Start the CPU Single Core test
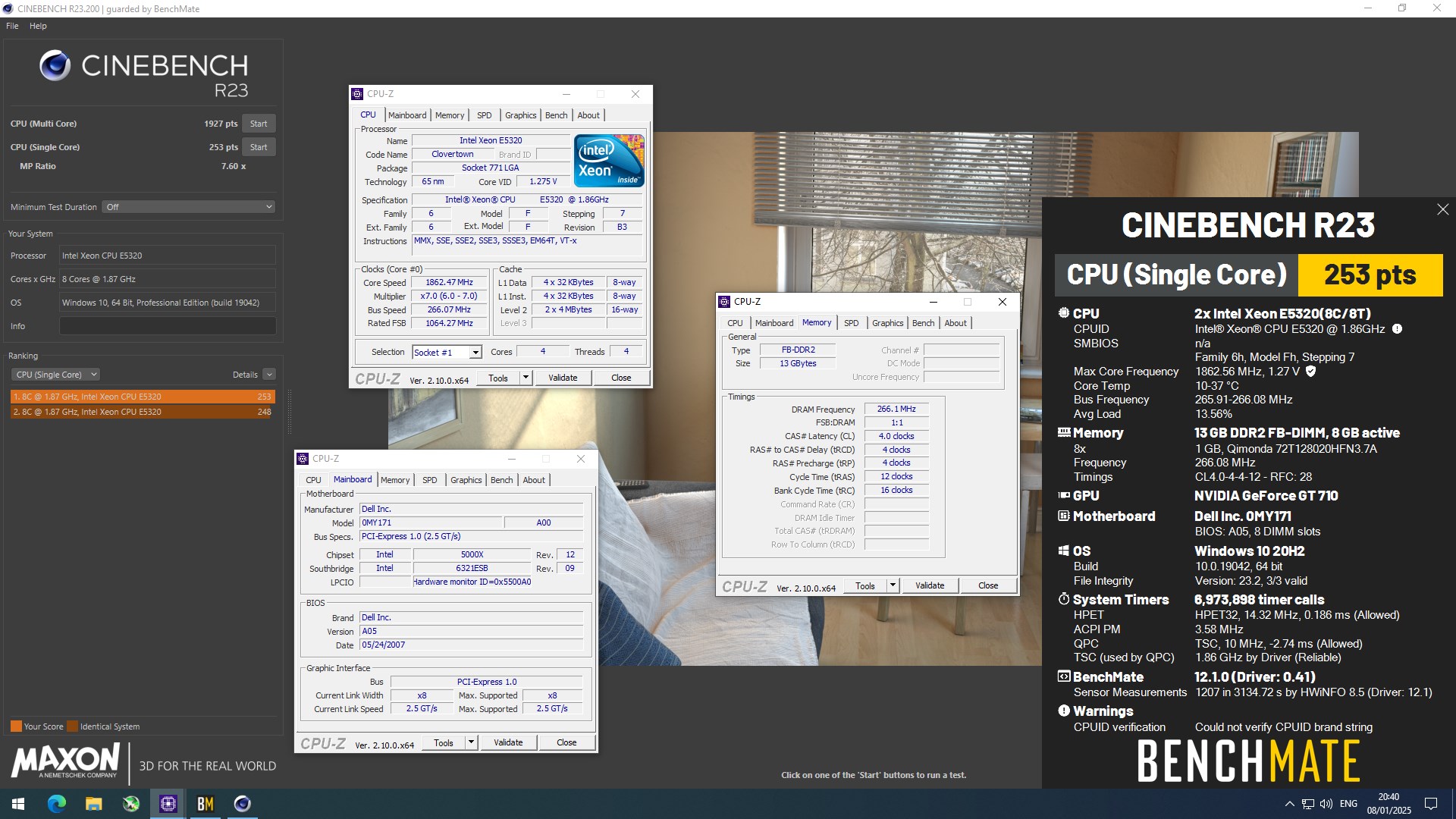1456x819 pixels. pos(259,147)
